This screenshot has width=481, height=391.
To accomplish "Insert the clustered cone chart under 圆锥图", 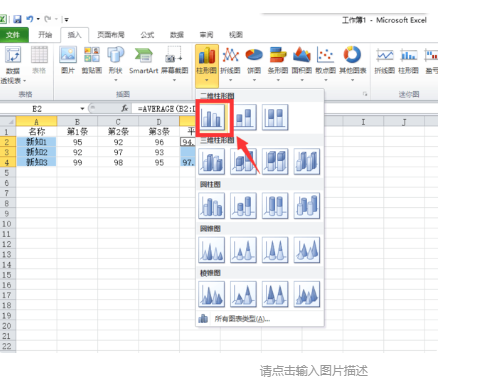I will click(212, 250).
